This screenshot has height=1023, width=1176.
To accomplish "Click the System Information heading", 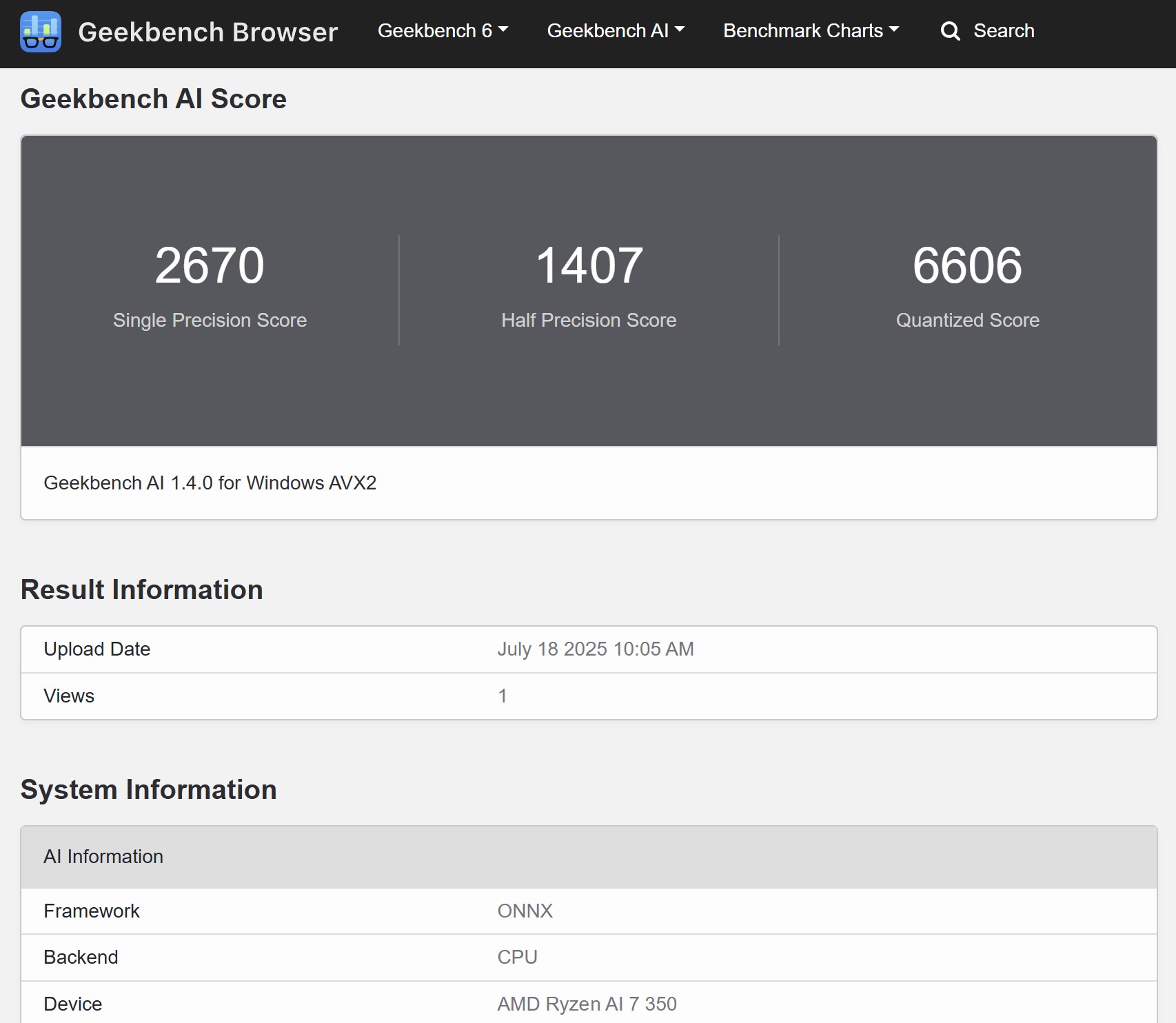I will pyautogui.click(x=149, y=789).
